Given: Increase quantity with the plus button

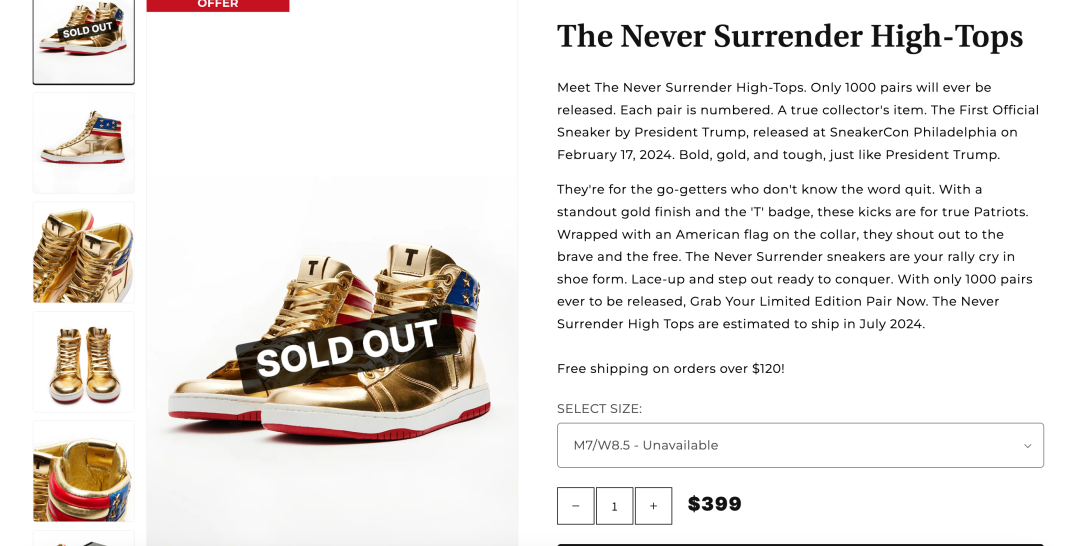Looking at the screenshot, I should 653,506.
